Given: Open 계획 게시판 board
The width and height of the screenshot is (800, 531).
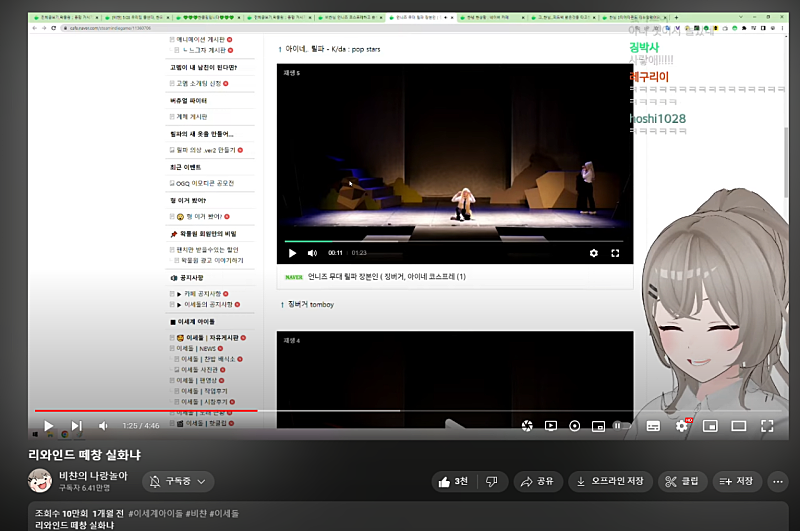Looking at the screenshot, I should coord(191,117).
